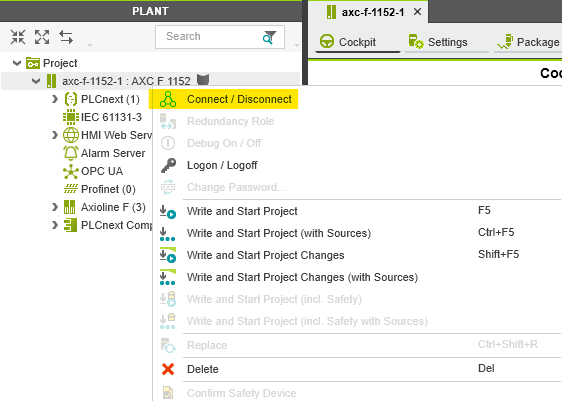
Task: Collapse the Project root node
Action: [x=17, y=63]
